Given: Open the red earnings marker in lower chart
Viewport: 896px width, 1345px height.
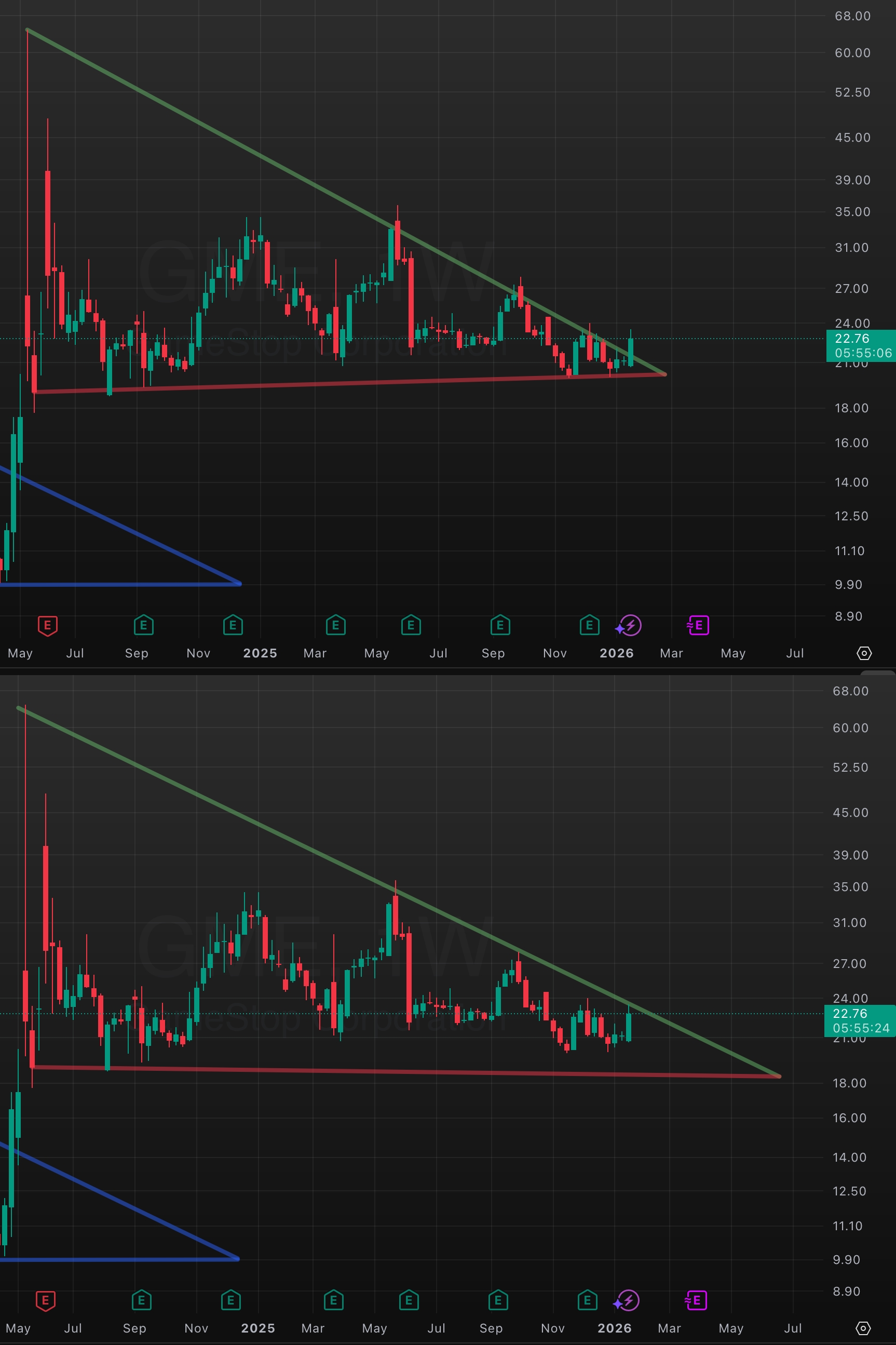Looking at the screenshot, I should click(45, 1300).
